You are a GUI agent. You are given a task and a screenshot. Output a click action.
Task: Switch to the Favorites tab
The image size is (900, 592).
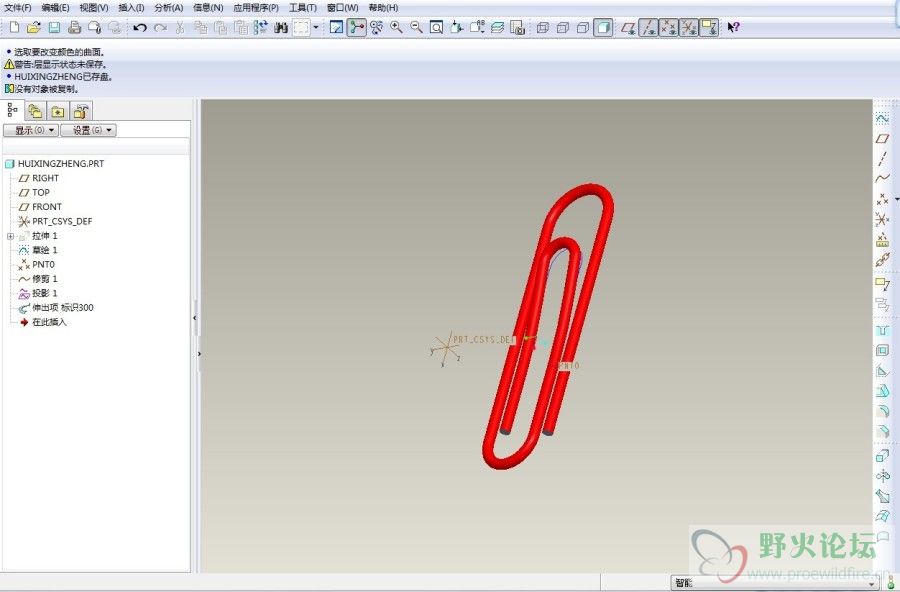click(58, 111)
